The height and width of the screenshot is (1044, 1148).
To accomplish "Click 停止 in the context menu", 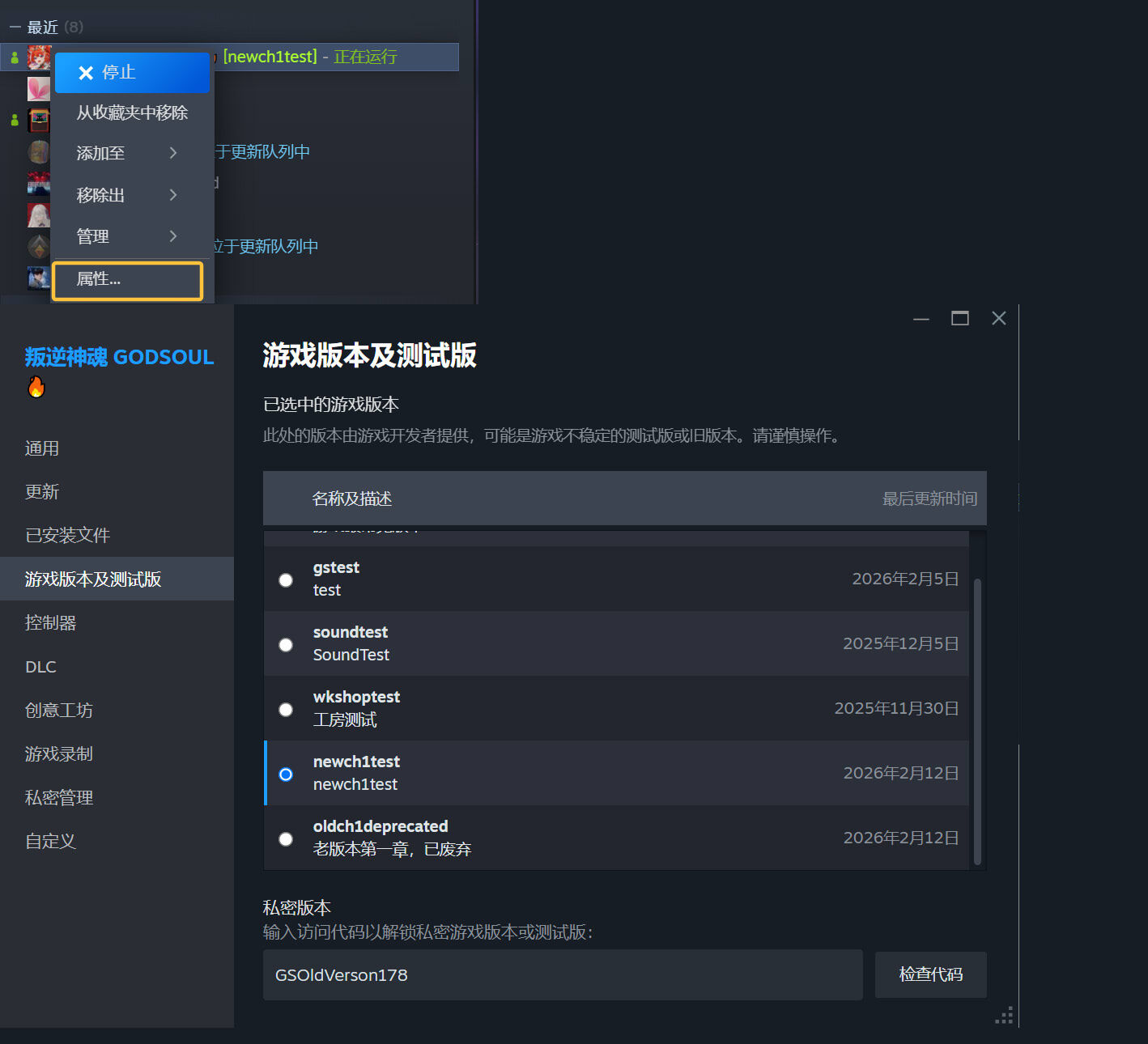I will 132,73.
